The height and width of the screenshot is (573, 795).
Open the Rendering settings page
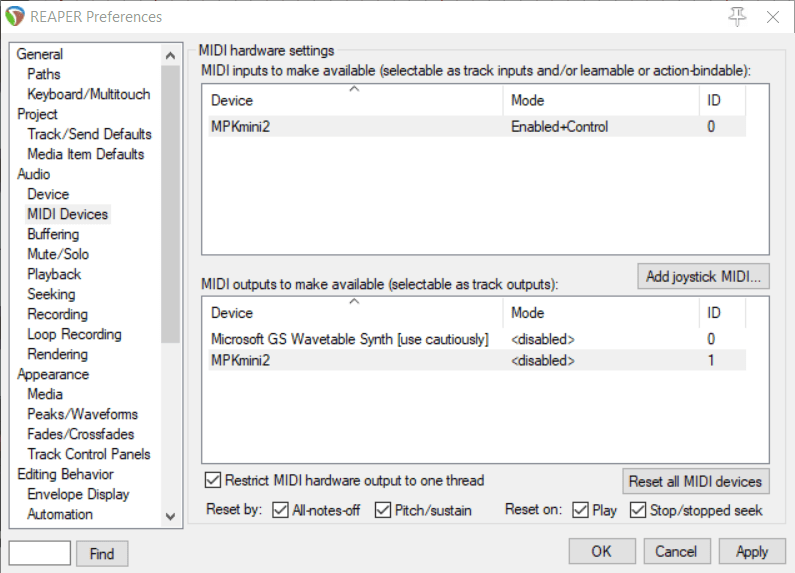point(57,354)
